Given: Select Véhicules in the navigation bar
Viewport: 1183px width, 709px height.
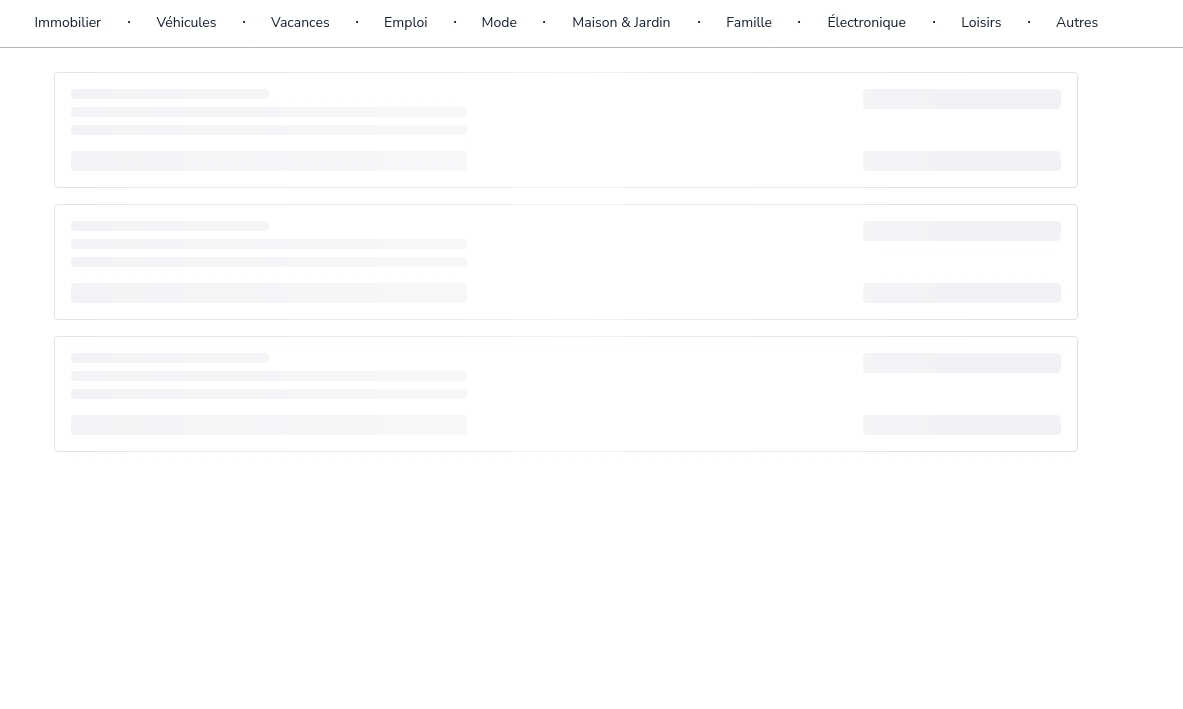Looking at the screenshot, I should tap(186, 22).
